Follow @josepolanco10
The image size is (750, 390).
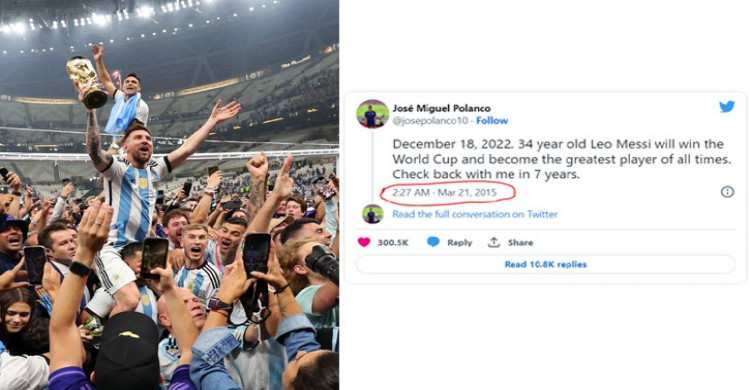pos(492,121)
